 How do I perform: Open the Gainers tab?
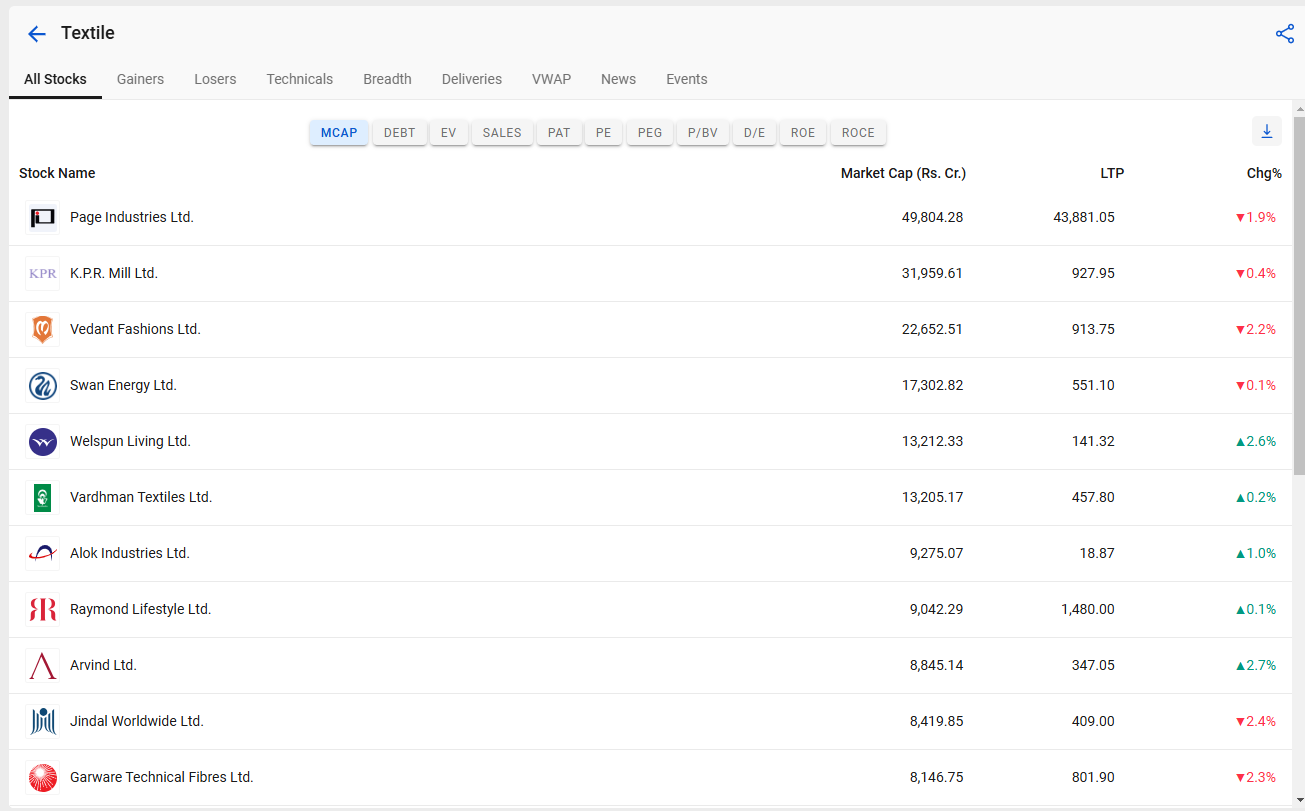click(x=140, y=79)
